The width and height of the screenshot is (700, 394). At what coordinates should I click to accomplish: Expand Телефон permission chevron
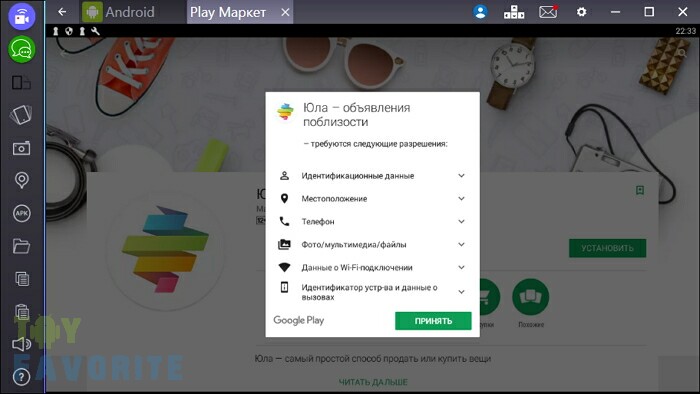(x=461, y=221)
